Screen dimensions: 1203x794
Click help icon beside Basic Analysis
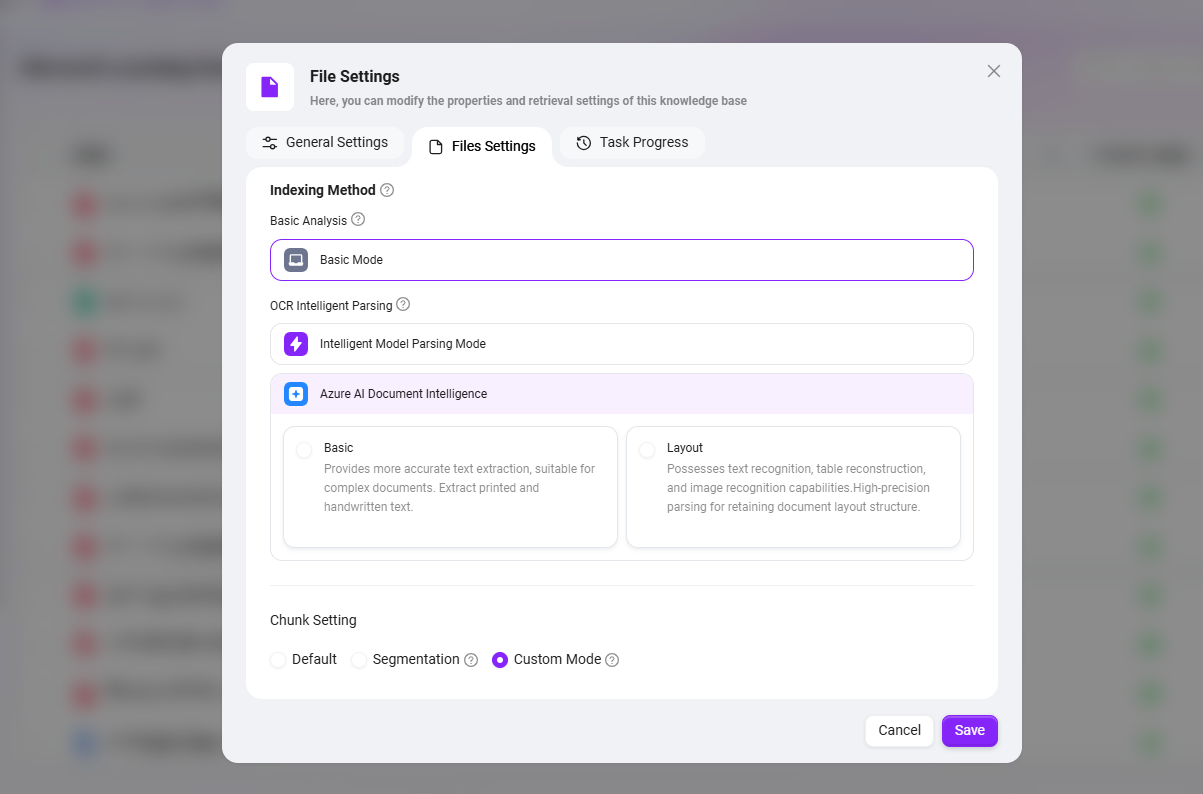[358, 219]
